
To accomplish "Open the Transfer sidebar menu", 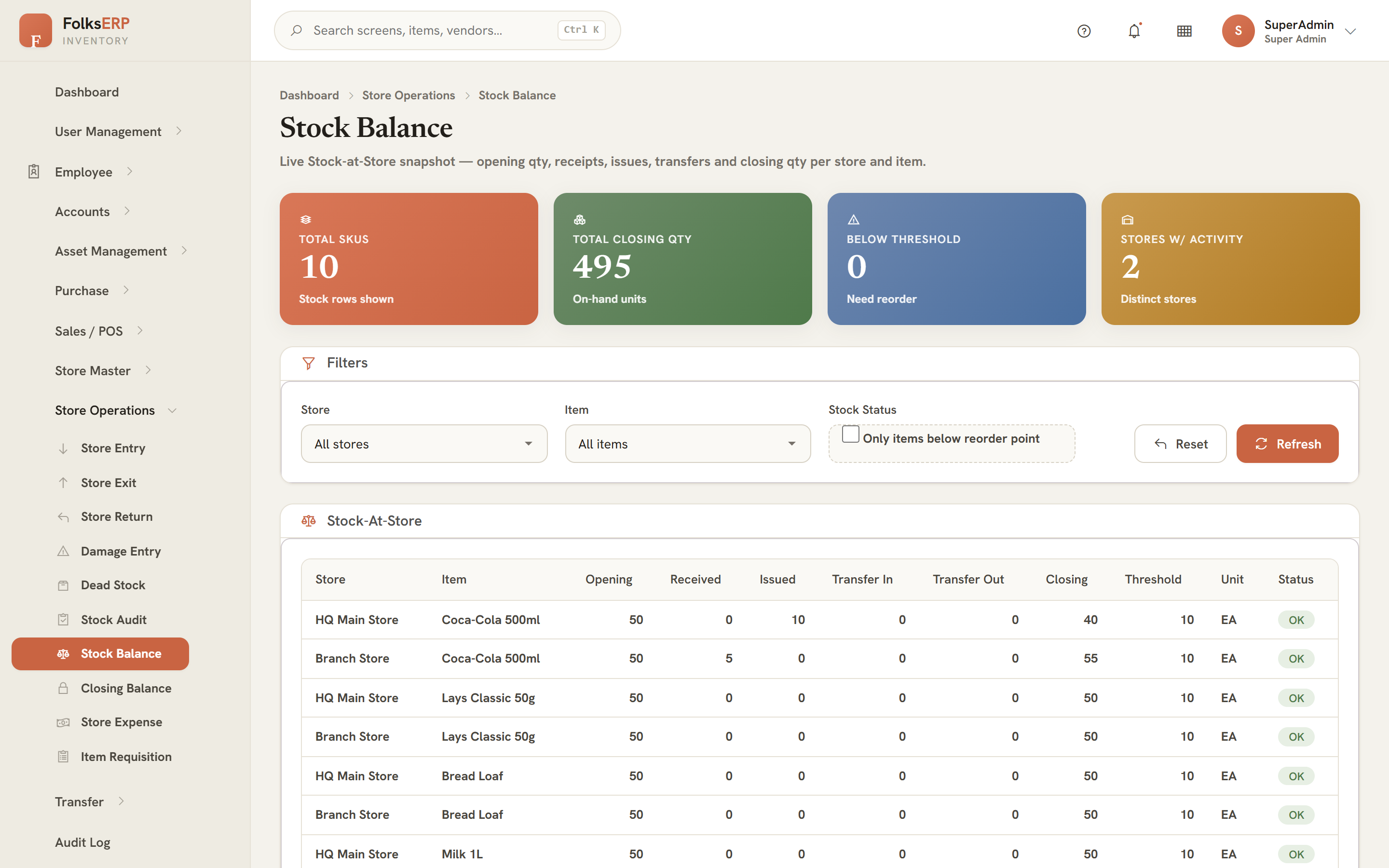I will 79,802.
